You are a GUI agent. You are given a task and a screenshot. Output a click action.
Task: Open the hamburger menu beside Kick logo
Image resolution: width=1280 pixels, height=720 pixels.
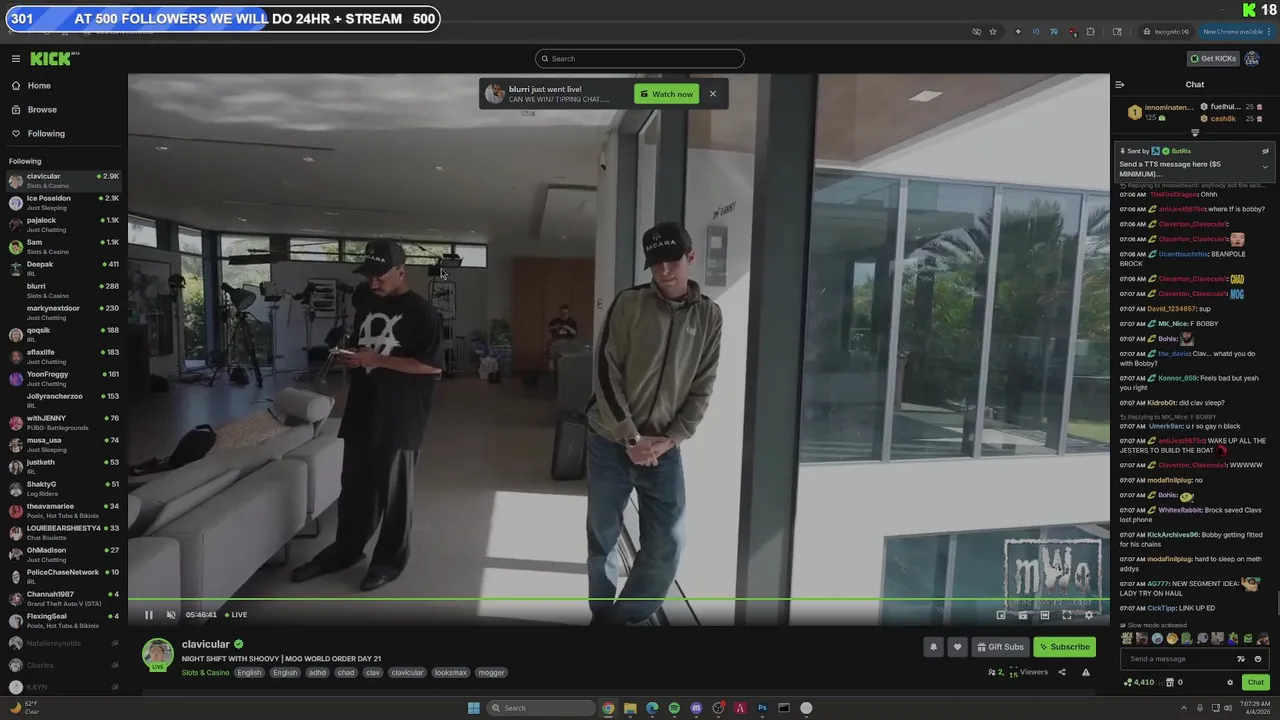coord(15,59)
